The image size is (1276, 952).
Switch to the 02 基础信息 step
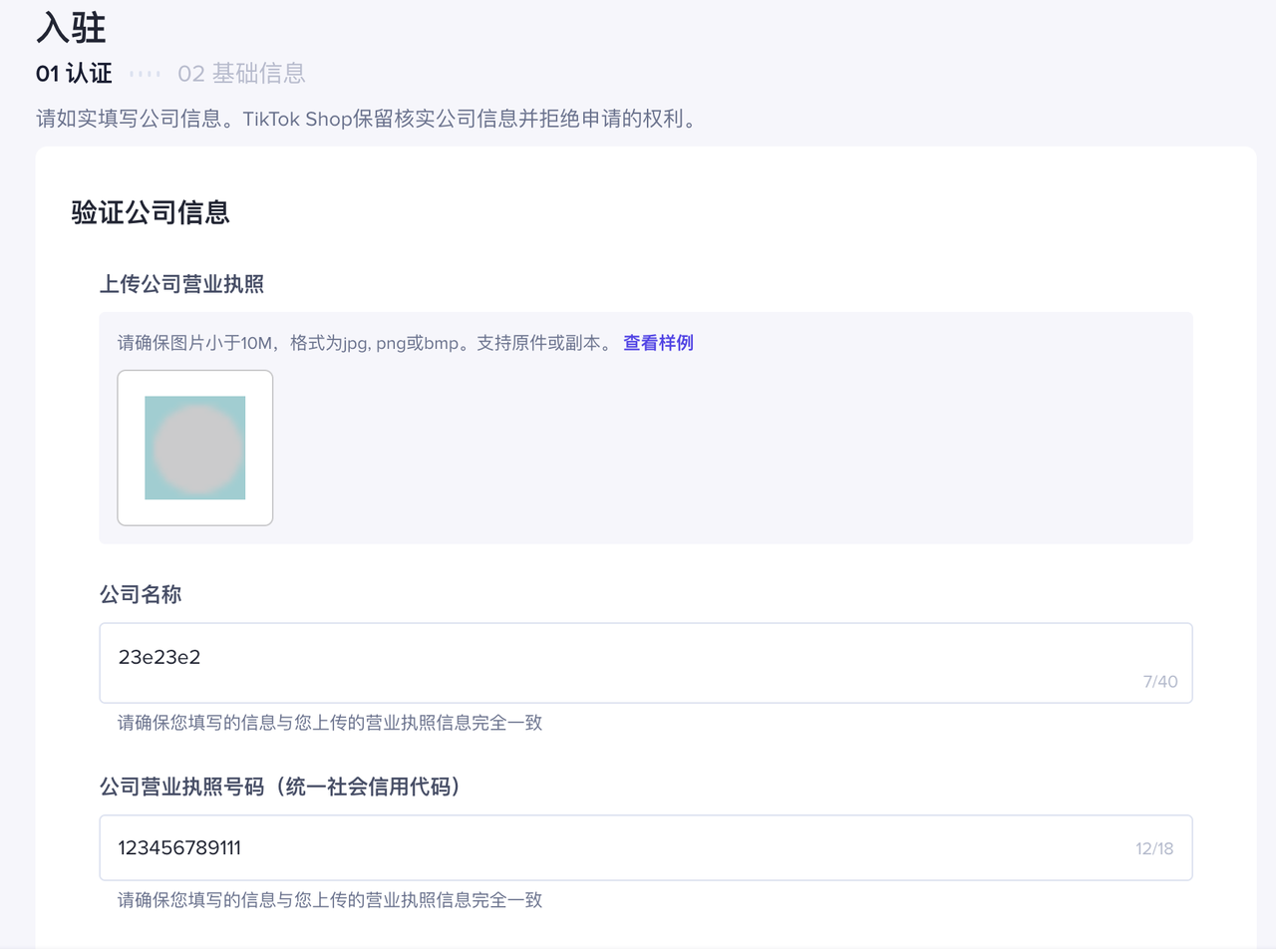241,73
